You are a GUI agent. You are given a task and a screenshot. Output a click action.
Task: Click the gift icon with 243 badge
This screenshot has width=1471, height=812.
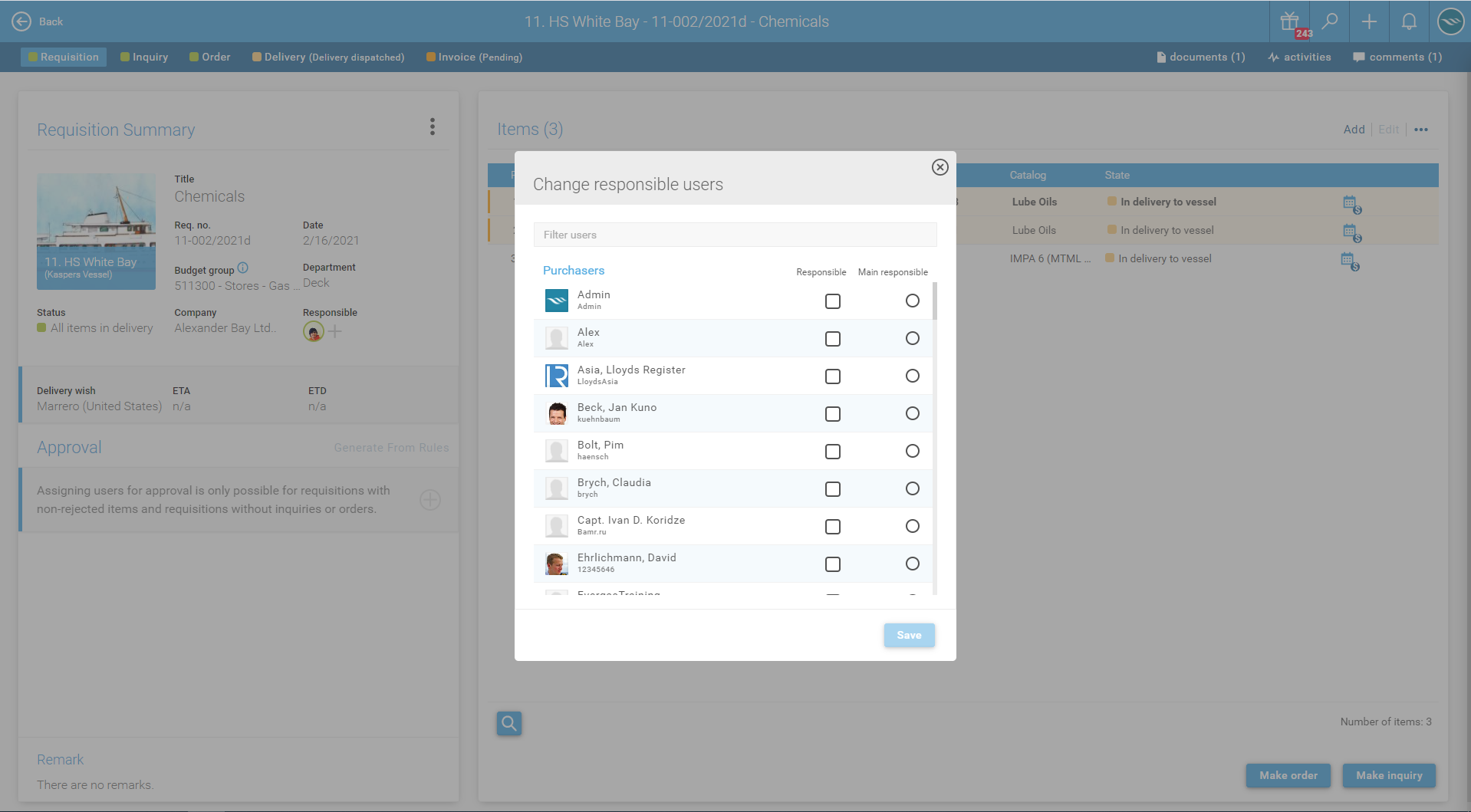[x=1291, y=21]
